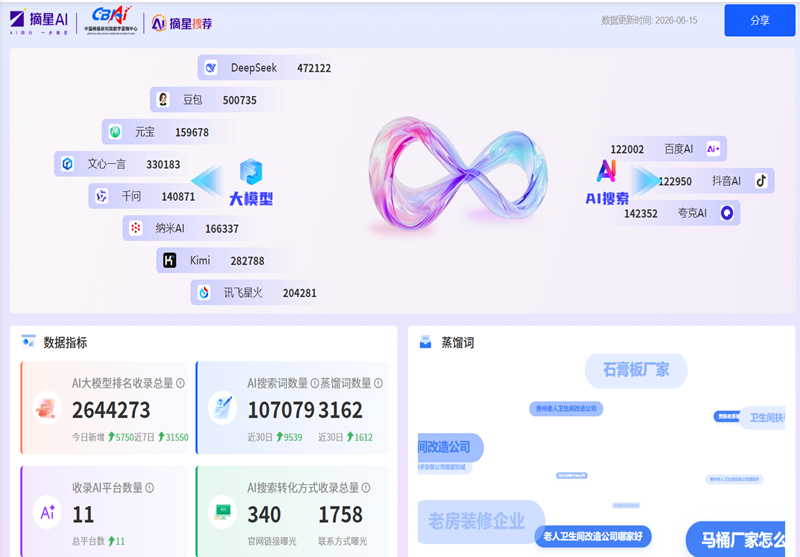This screenshot has width=800, height=557.
Task: Click the 纳米AI red dots icon
Action: pyautogui.click(x=136, y=228)
